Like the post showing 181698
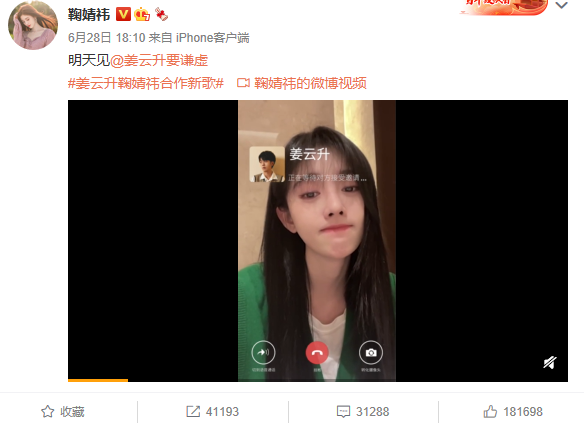 tap(513, 411)
